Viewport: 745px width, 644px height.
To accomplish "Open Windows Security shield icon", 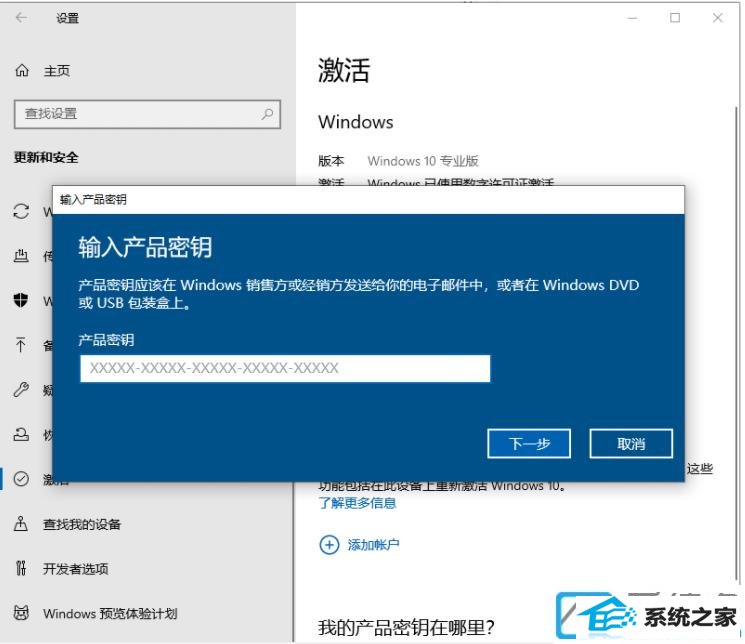I will pyautogui.click(x=21, y=300).
